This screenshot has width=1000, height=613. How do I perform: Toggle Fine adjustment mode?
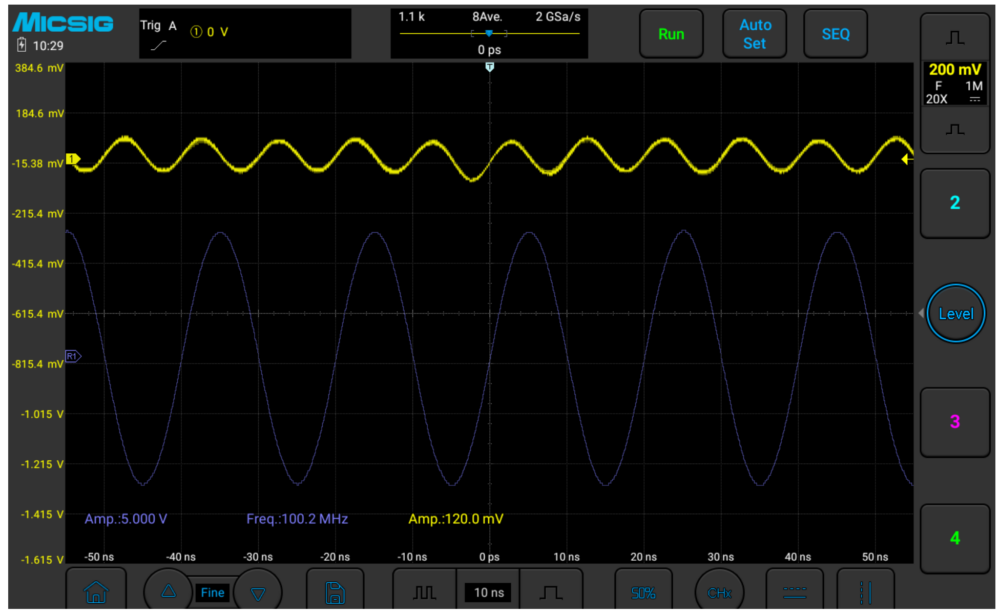pos(213,592)
